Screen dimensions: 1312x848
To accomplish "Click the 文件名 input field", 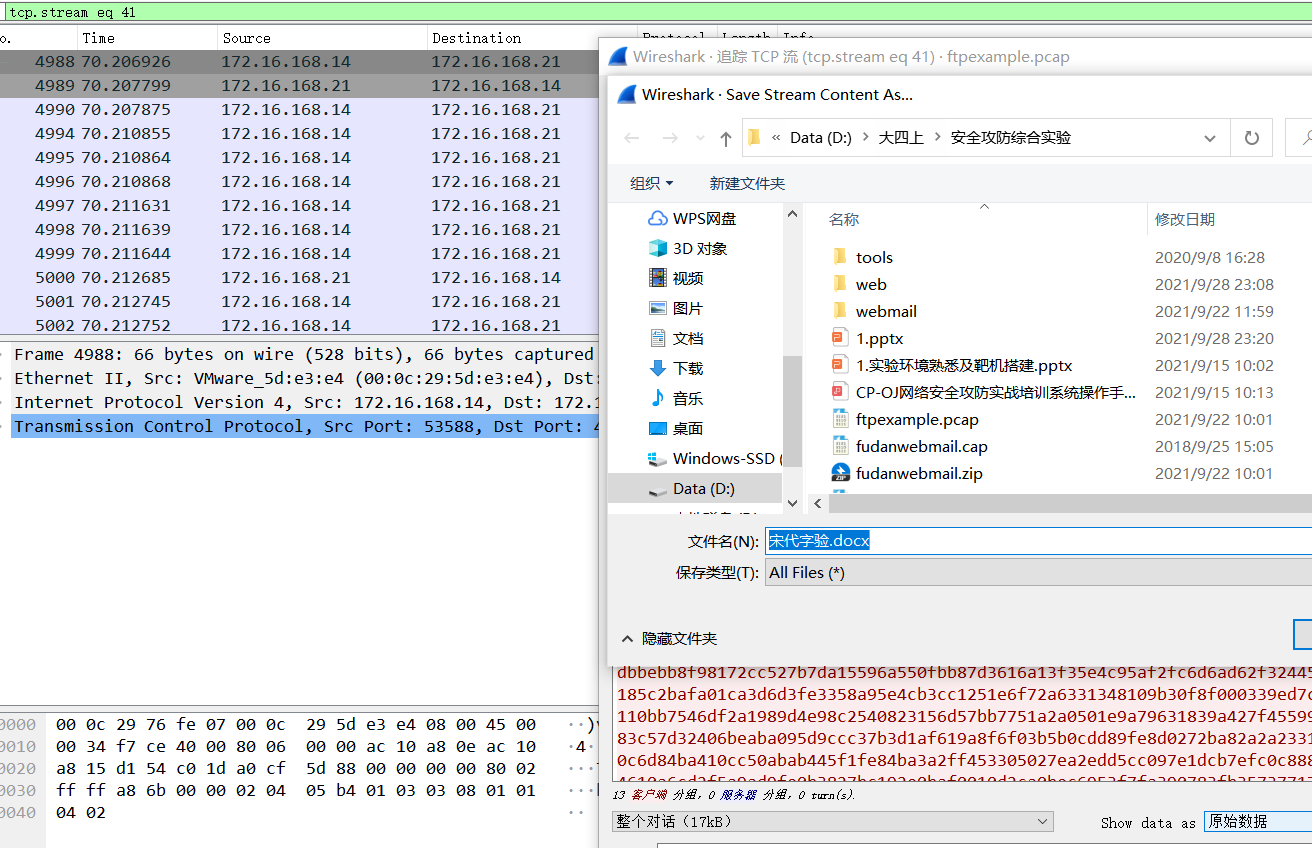I will click(1038, 541).
